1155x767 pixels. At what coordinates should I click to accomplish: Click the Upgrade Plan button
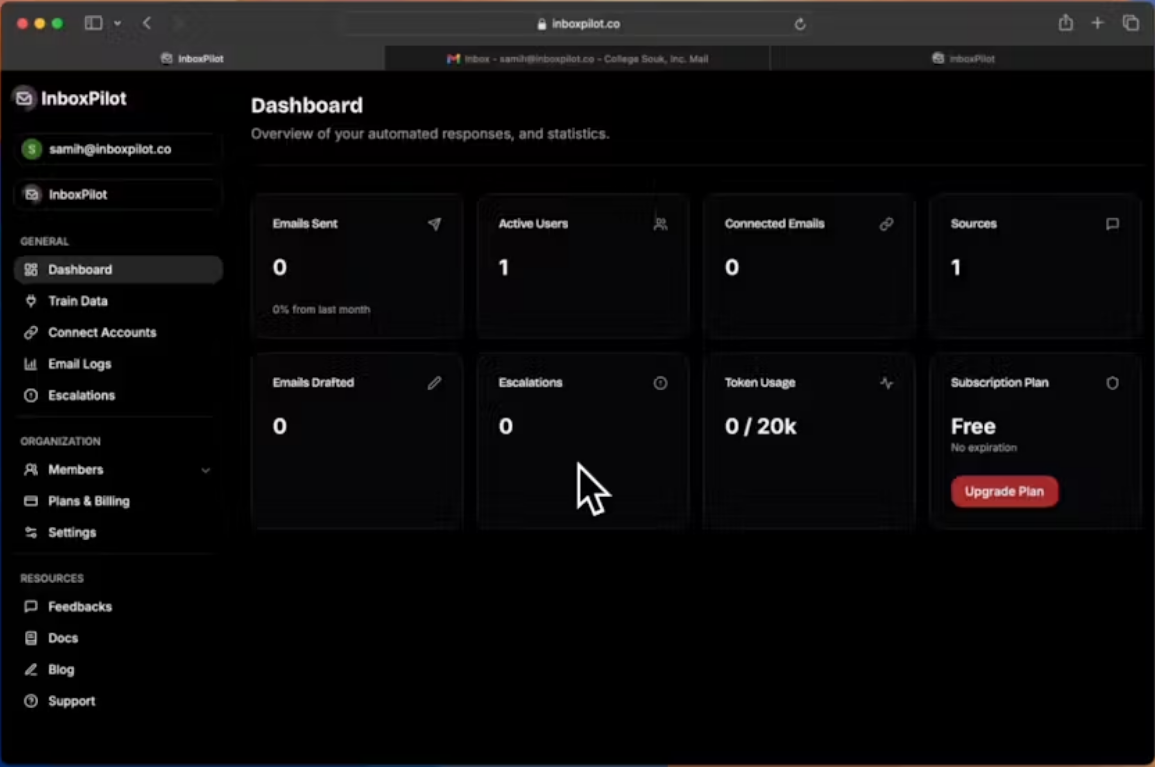1004,491
